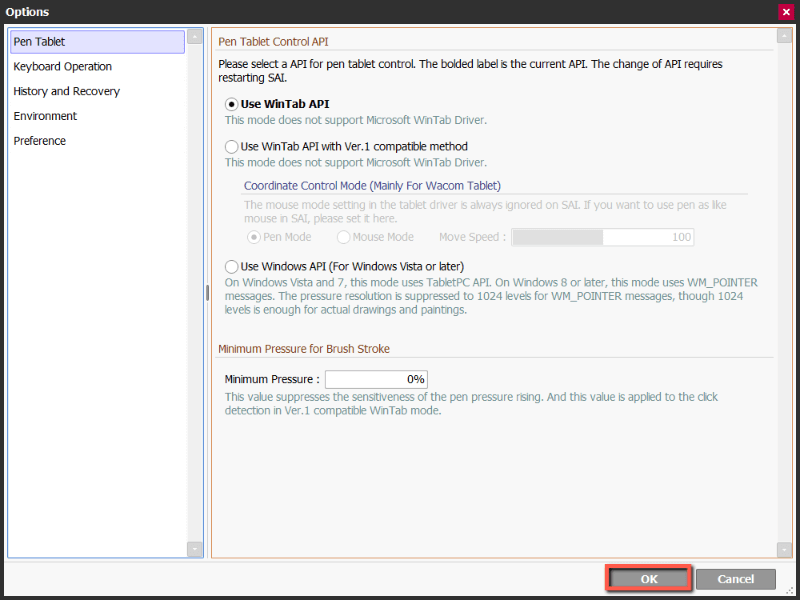Confirm settings with OK button
The width and height of the screenshot is (800, 600).
pyautogui.click(x=648, y=579)
